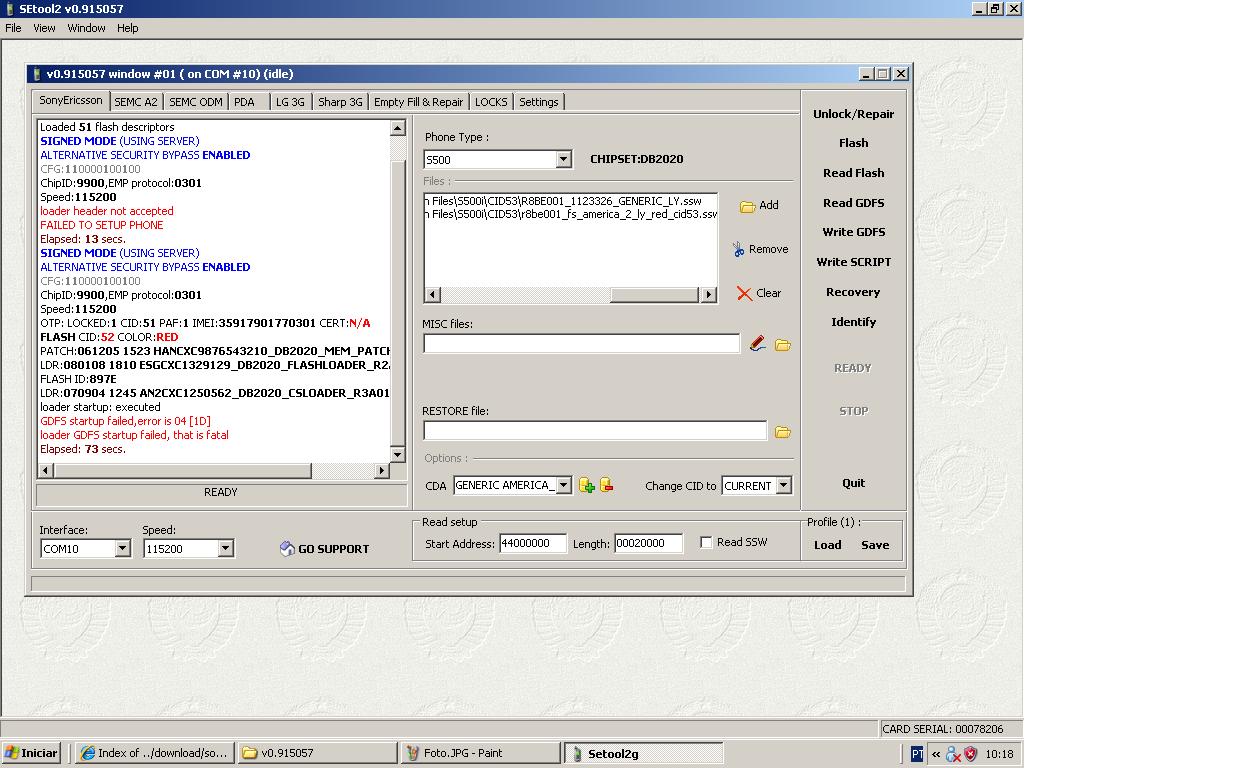1241x768 pixels.
Task: Open the RESTORE file browse folder icon
Action: click(783, 432)
